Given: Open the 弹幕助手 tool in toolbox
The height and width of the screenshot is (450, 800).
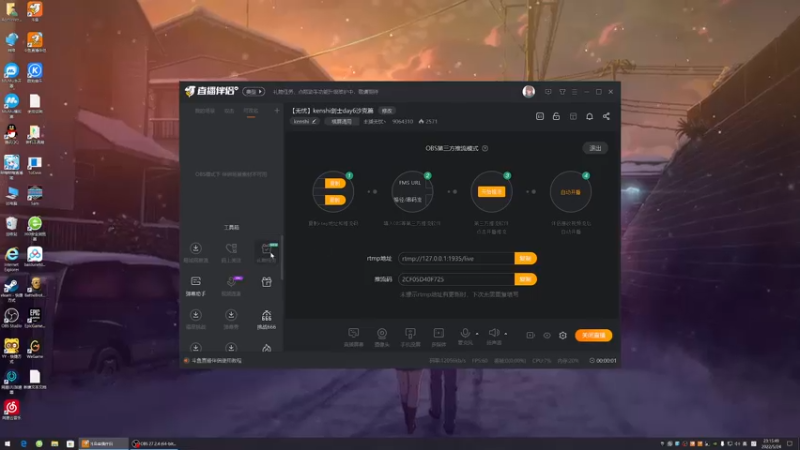Looking at the screenshot, I should click(x=195, y=286).
